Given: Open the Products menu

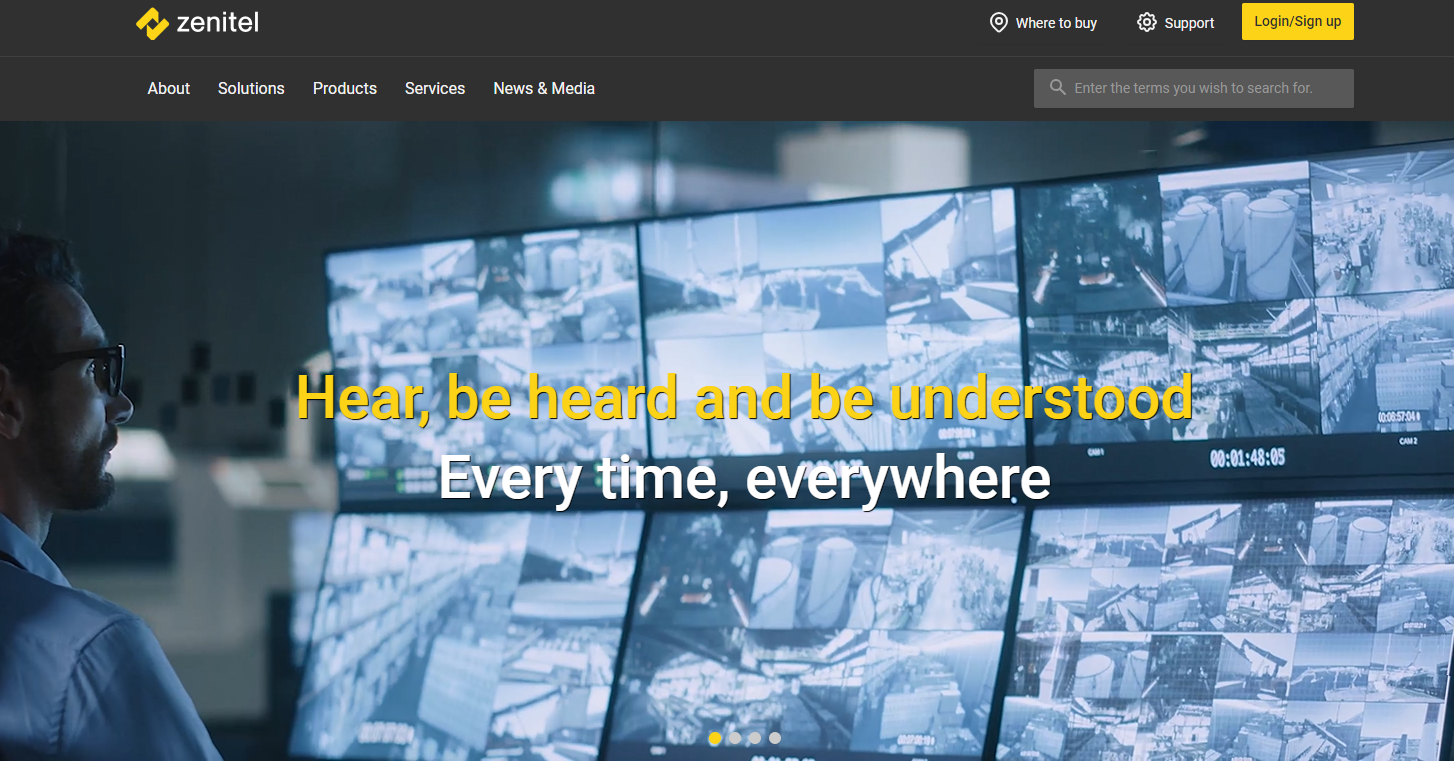Looking at the screenshot, I should coord(344,88).
